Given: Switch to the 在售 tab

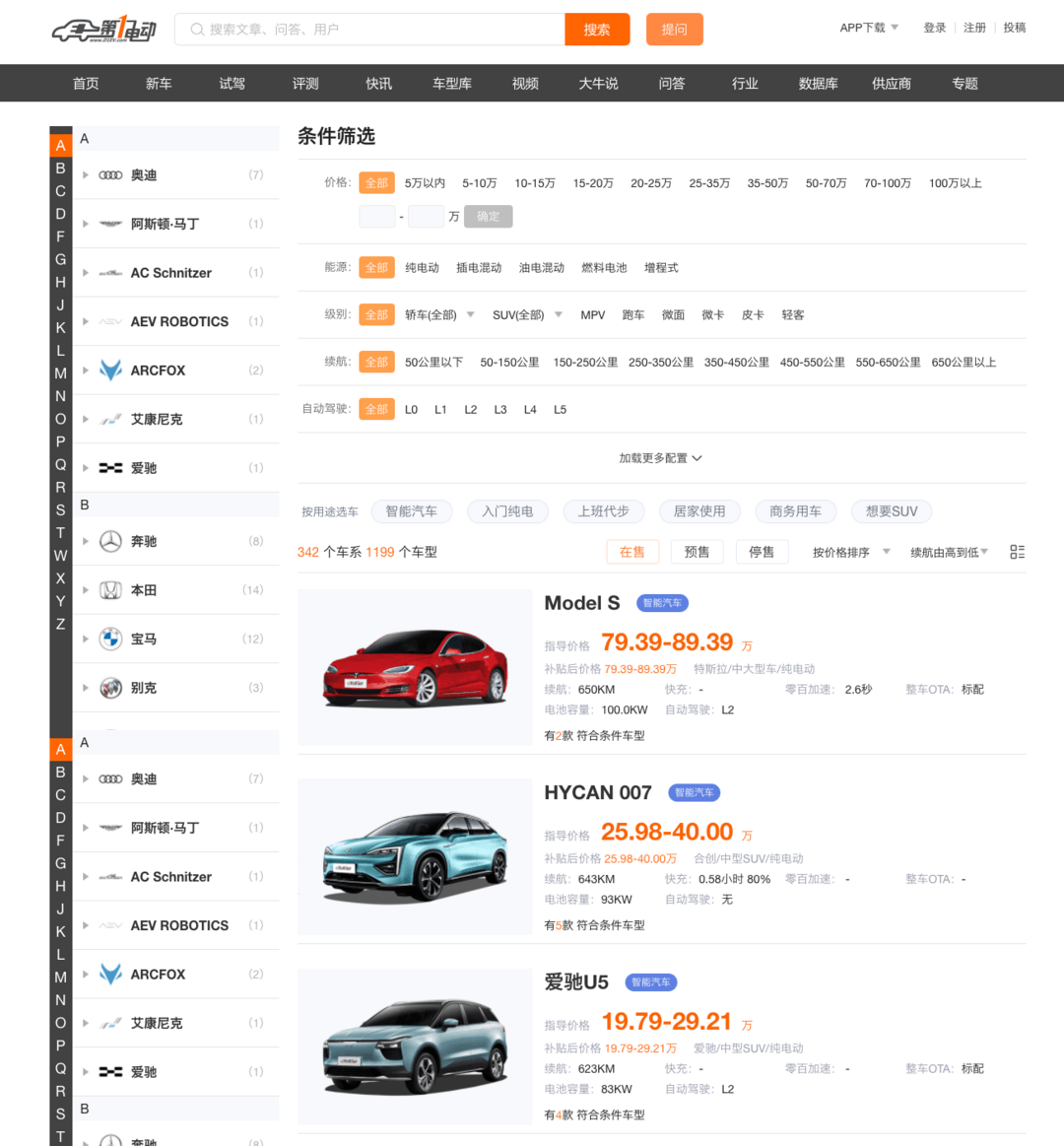Looking at the screenshot, I should pos(632,552).
